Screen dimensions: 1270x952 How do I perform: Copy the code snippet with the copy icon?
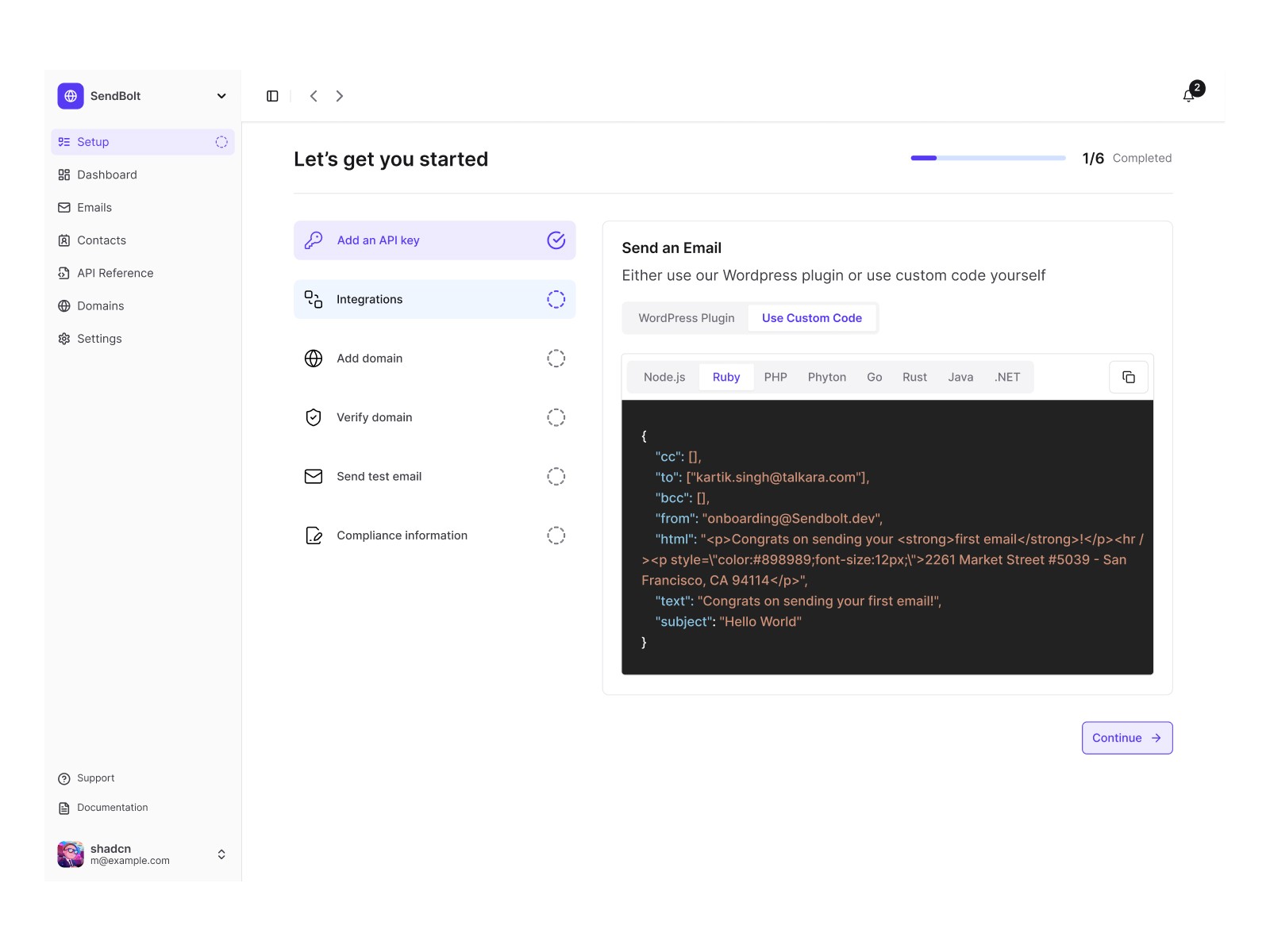[1128, 377]
